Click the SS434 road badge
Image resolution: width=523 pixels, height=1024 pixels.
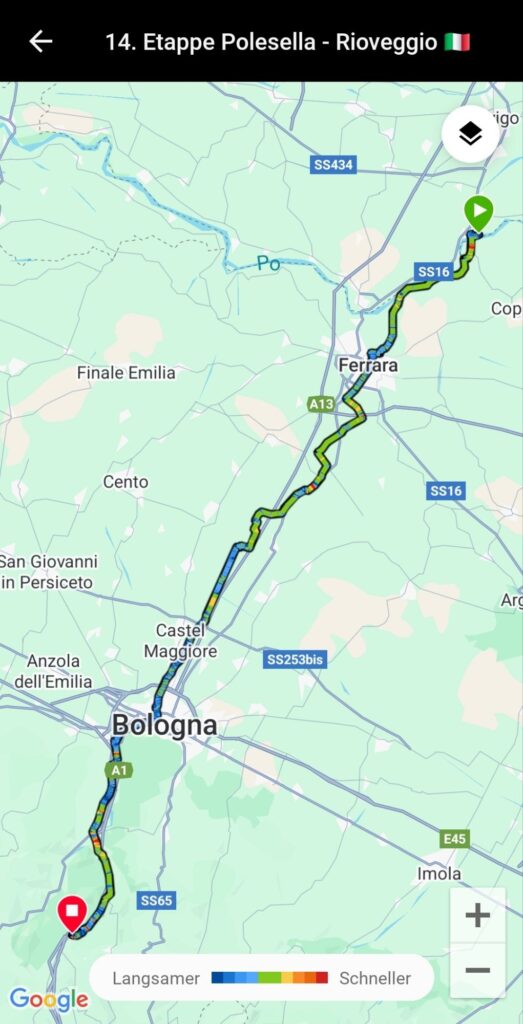click(333, 165)
